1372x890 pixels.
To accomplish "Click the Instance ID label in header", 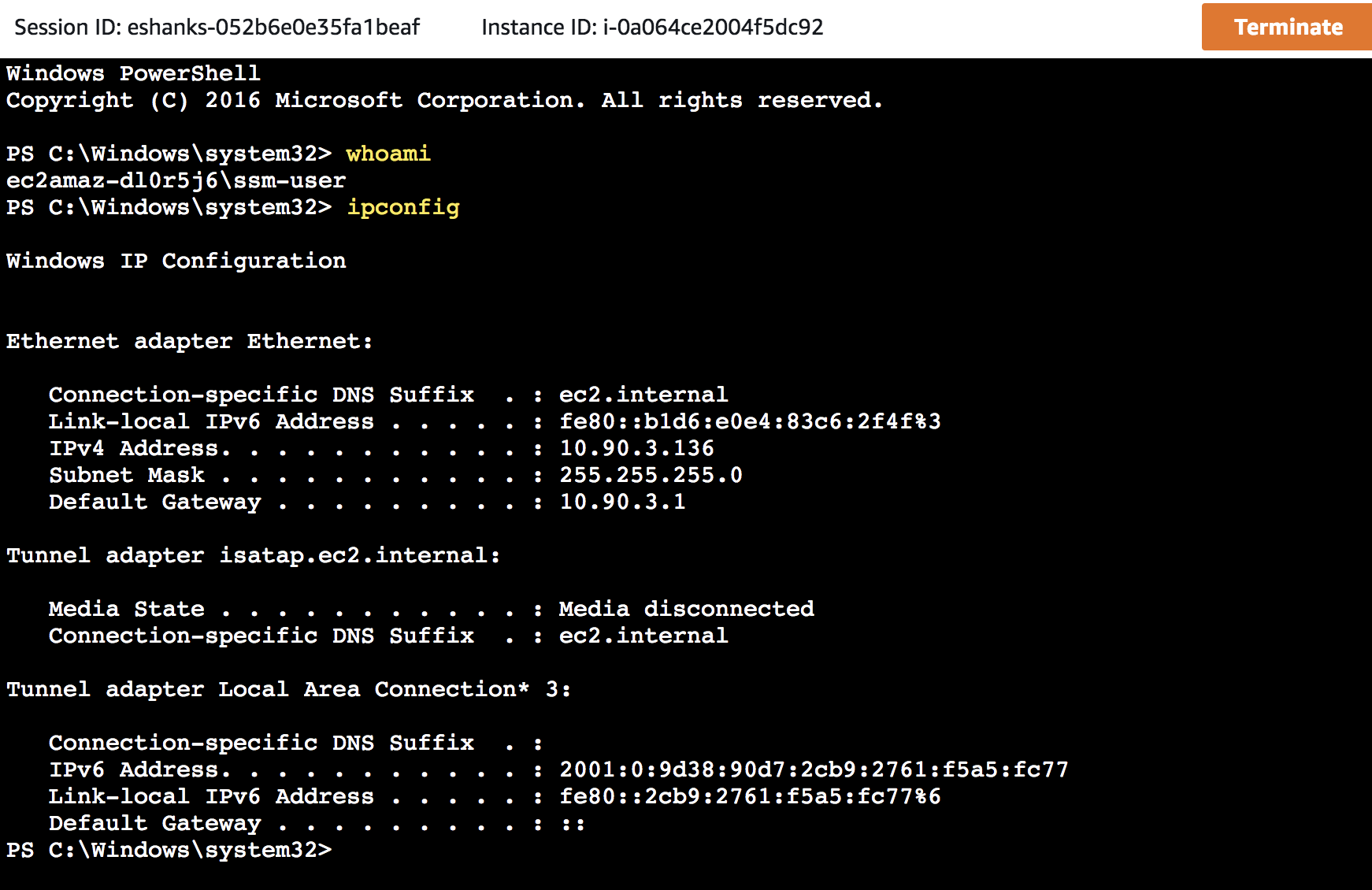I will pos(652,28).
